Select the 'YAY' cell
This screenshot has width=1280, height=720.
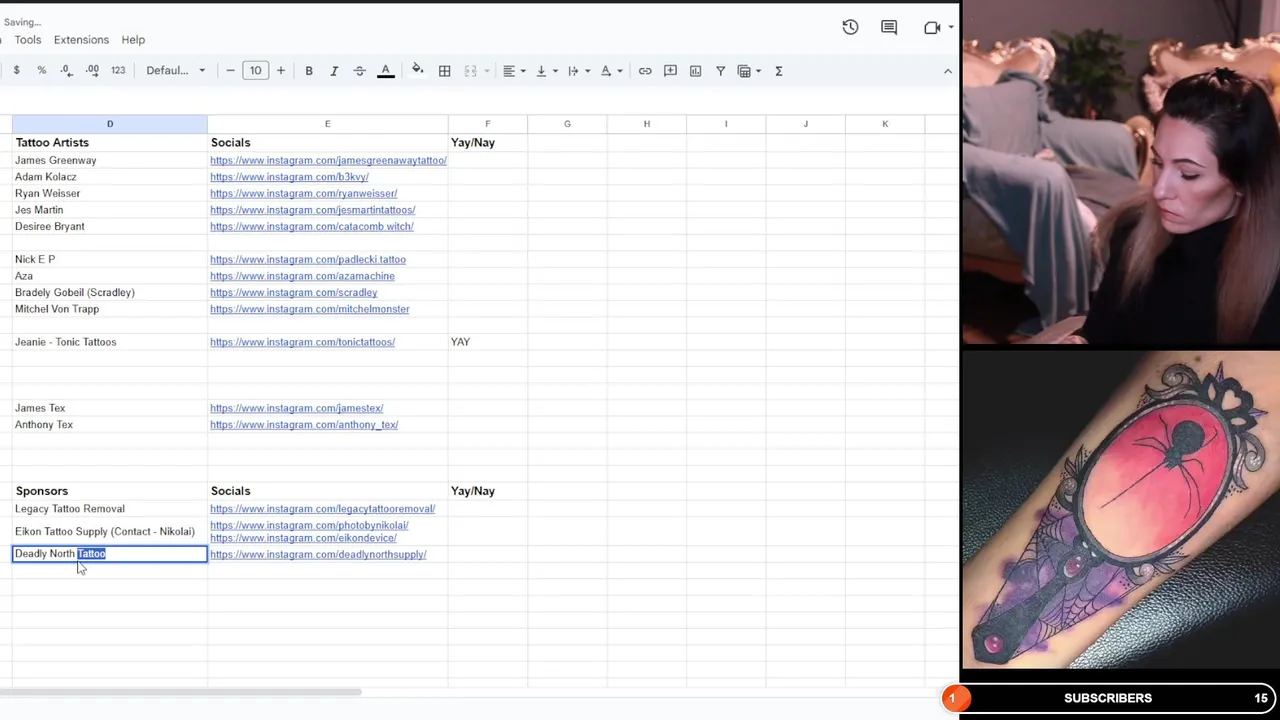[487, 342]
